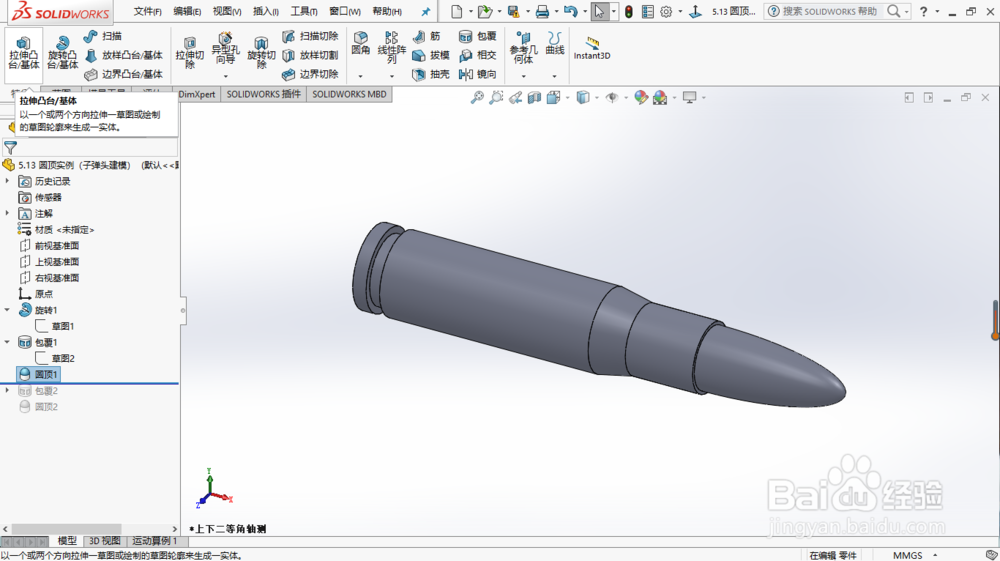This screenshot has height=561, width=1000.
Task: Click the Revolved Cut (旋转切除) tool
Action: [261, 52]
